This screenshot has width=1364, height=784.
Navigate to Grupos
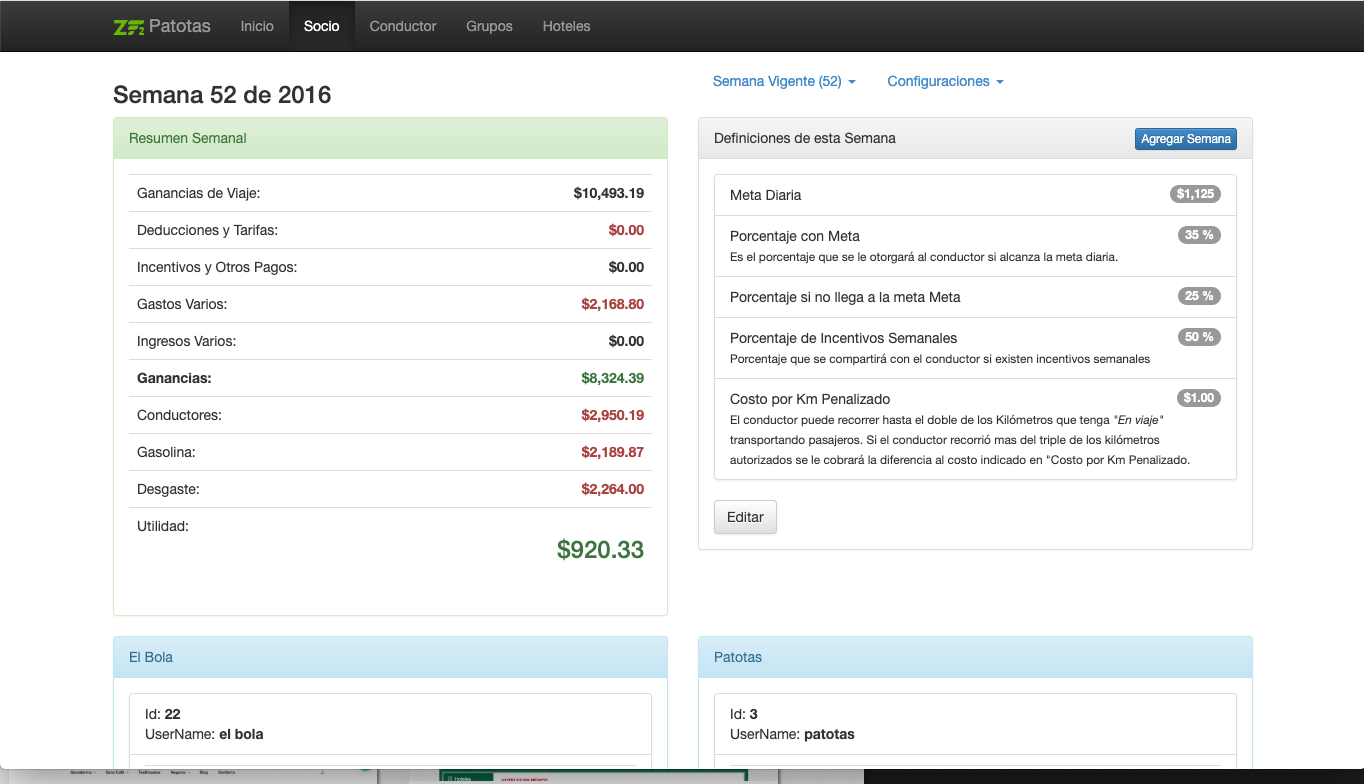[x=489, y=26]
